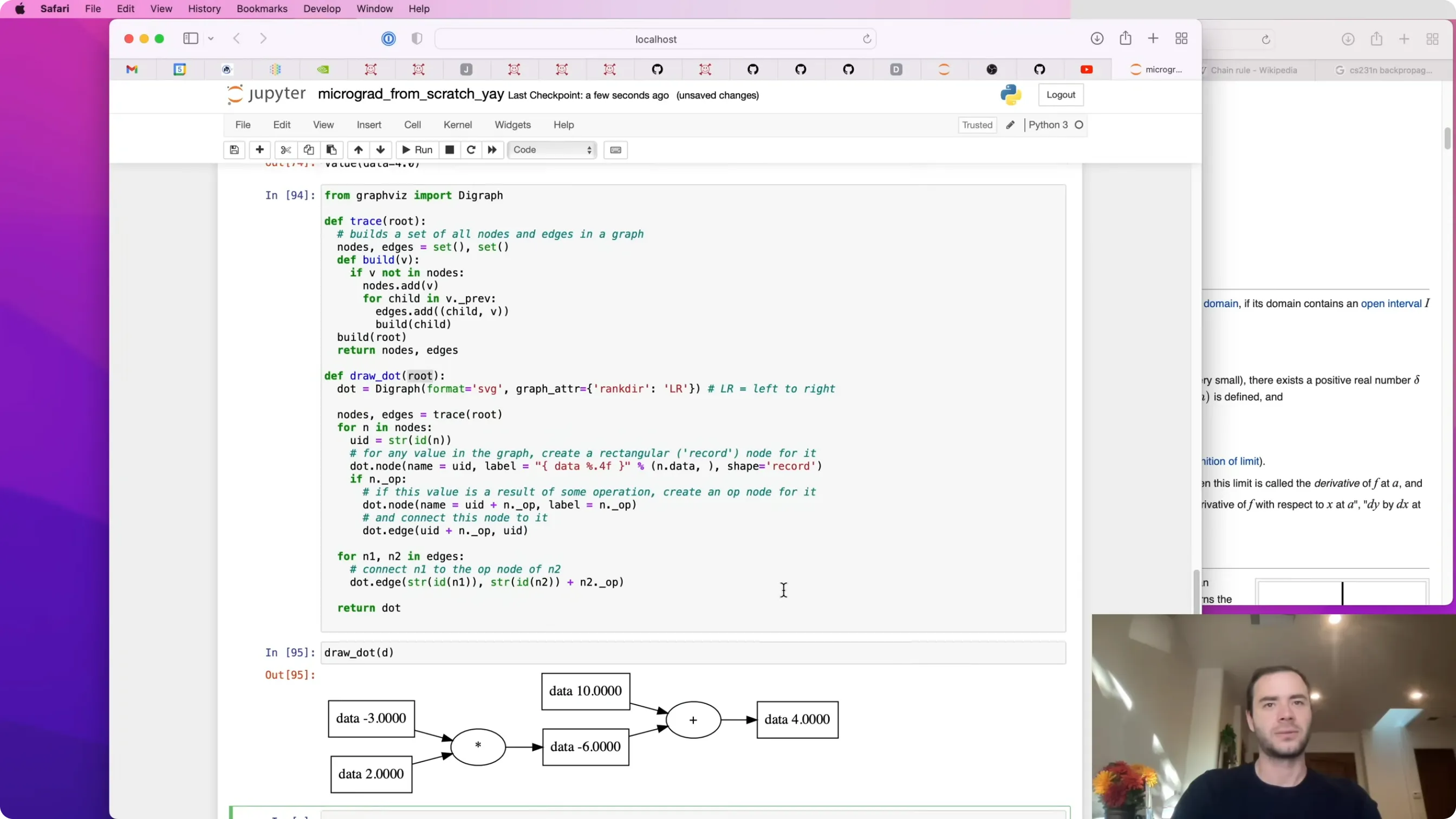Open the Bookmarks menu in macOS menu bar
1456x819 pixels.
coord(262,9)
